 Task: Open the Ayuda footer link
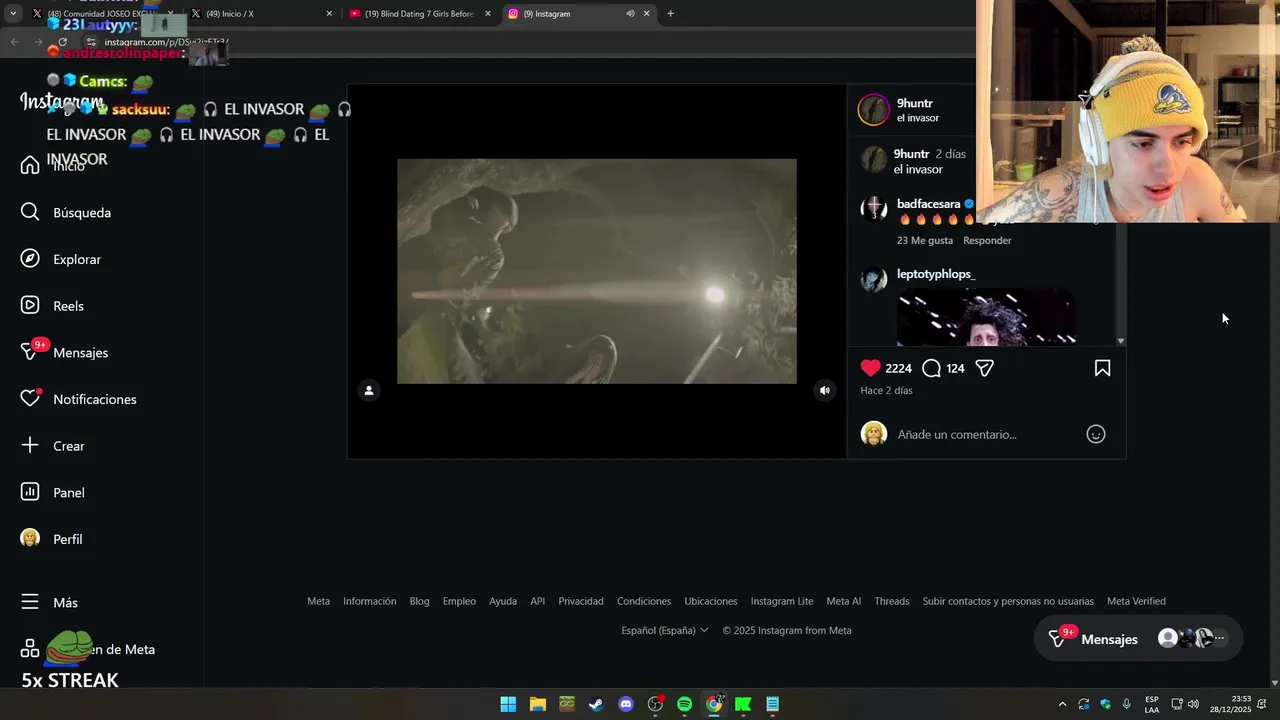503,601
